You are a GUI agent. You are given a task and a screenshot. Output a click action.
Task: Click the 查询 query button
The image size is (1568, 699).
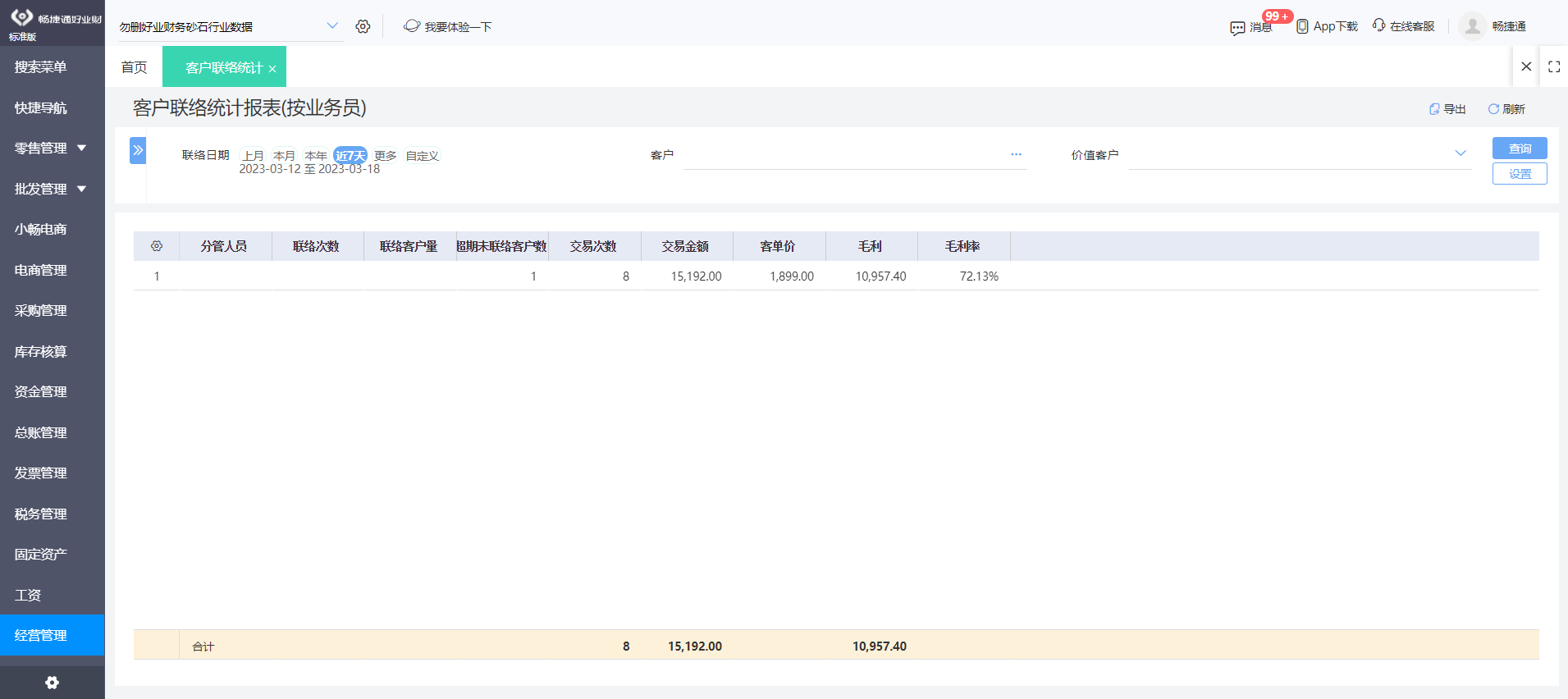(1520, 148)
